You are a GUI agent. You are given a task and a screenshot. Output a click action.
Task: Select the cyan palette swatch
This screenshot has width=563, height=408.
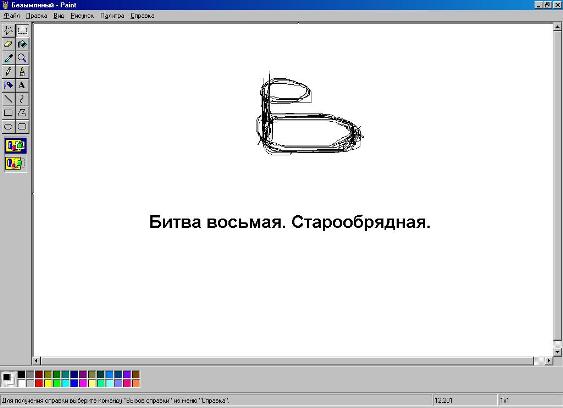click(x=65, y=383)
